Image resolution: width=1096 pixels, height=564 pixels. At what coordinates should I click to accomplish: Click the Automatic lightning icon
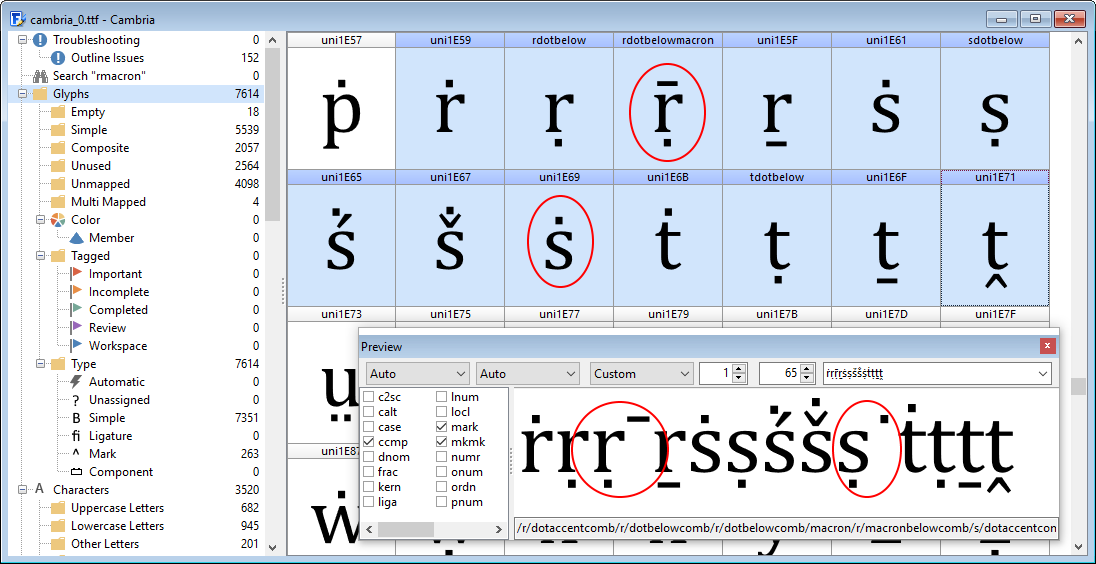point(76,382)
